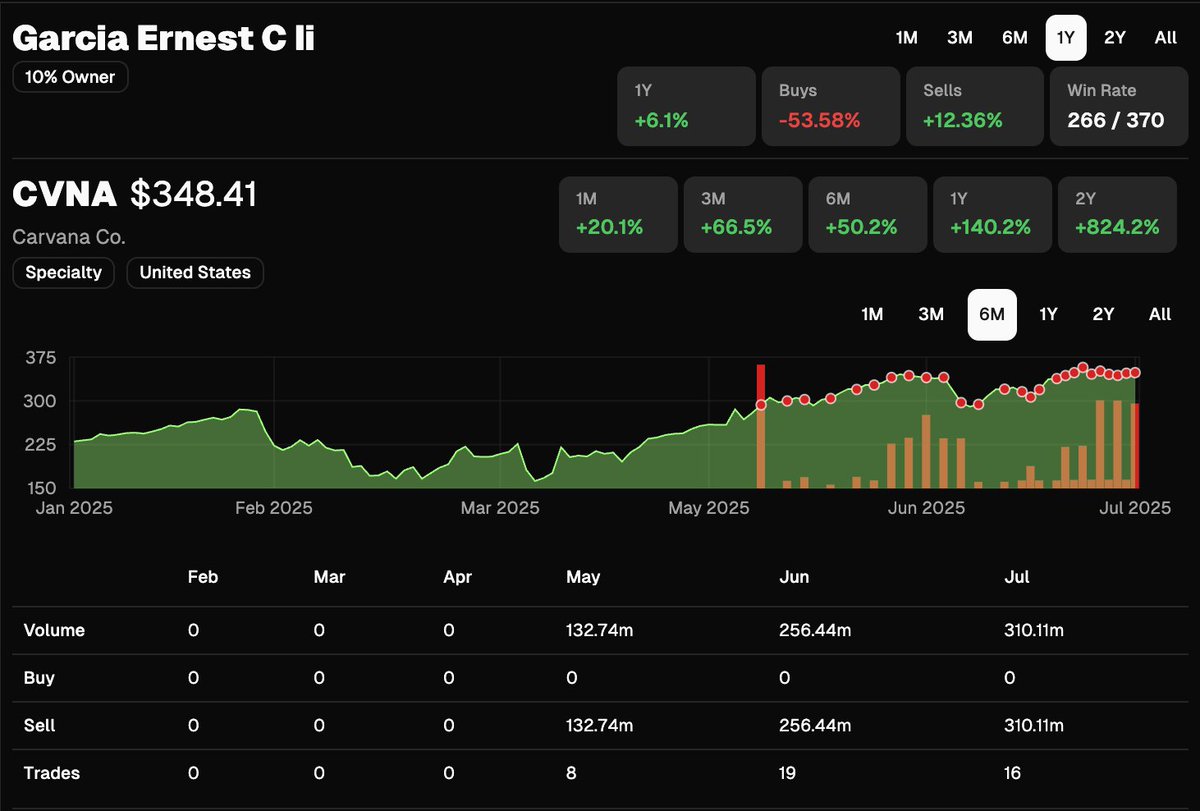Screen dimensions: 1200x811
Task: Click the May trades count 8
Action: (x=571, y=773)
